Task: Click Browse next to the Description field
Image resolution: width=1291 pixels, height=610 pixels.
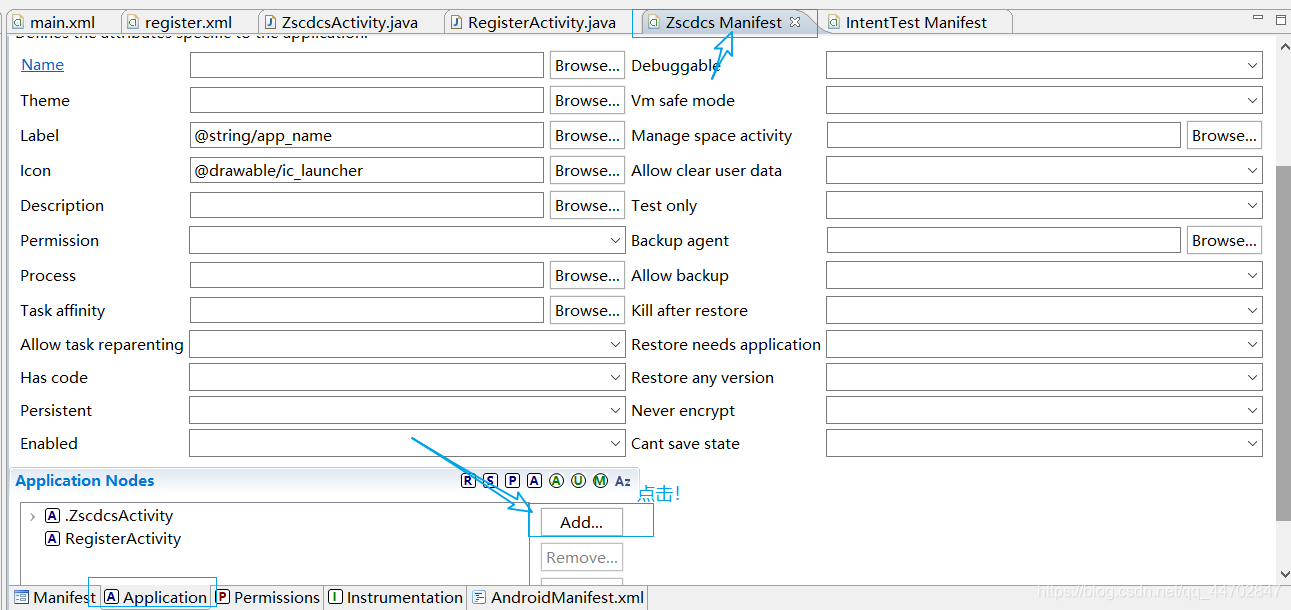Action: 588,206
